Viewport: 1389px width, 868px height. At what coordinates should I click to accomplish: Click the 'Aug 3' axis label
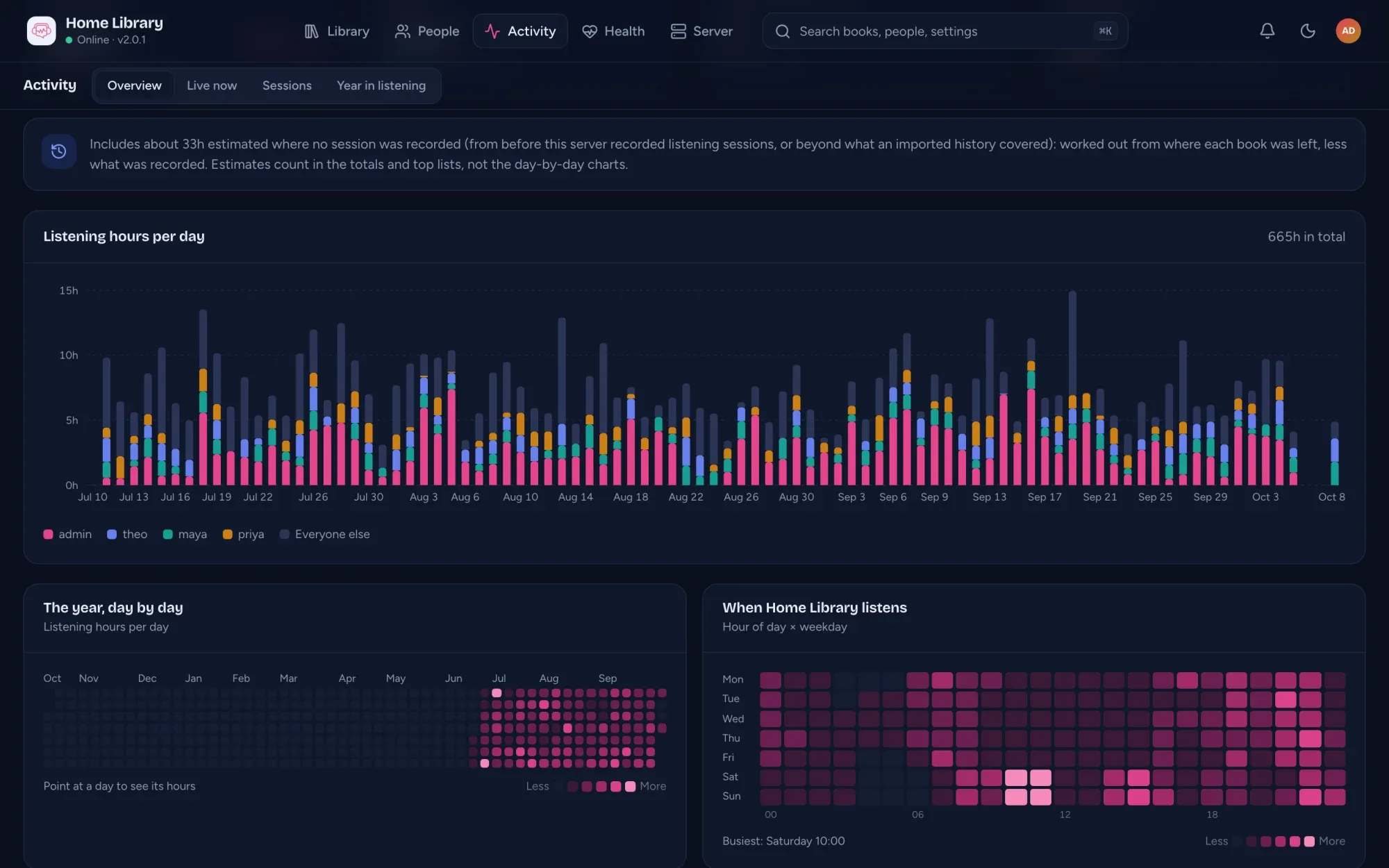click(424, 497)
